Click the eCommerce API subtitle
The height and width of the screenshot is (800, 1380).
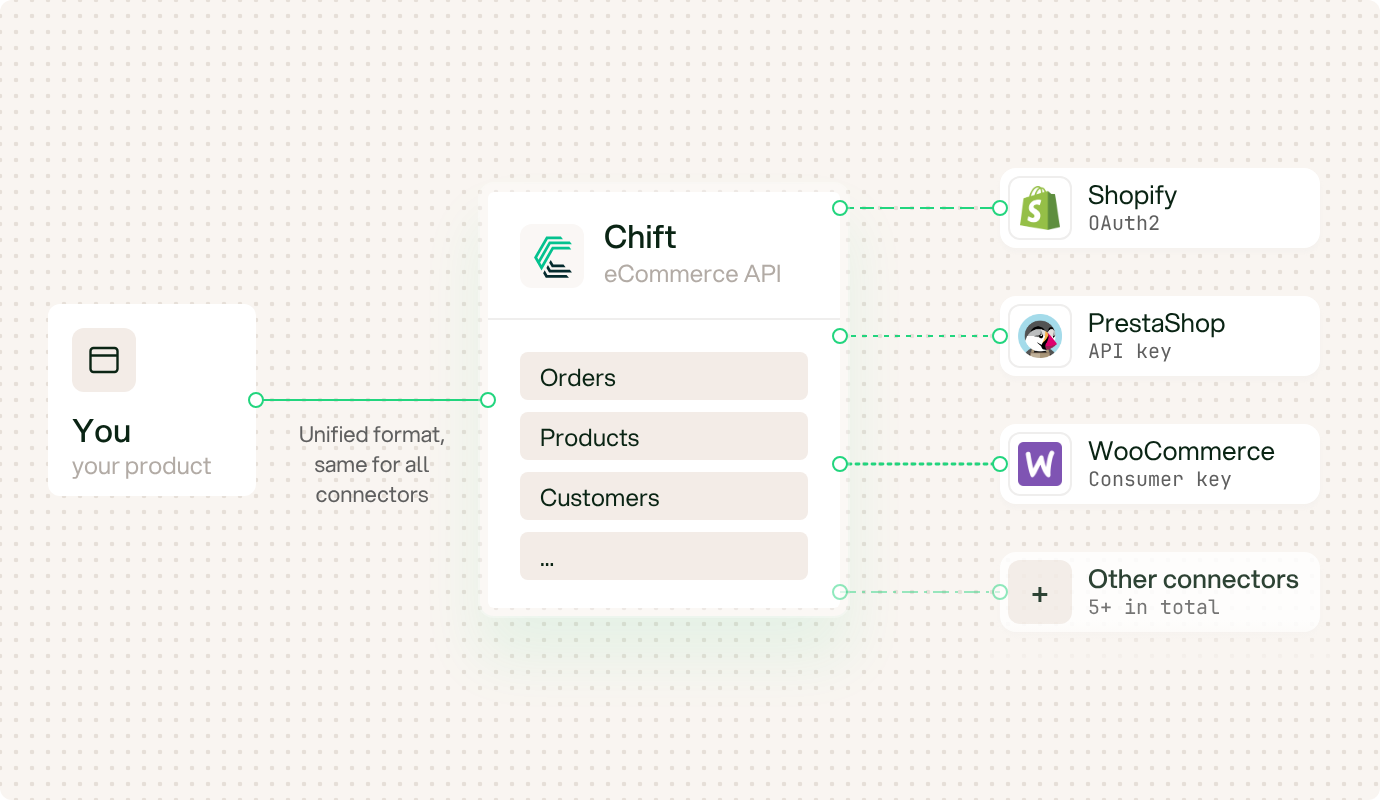click(x=692, y=274)
